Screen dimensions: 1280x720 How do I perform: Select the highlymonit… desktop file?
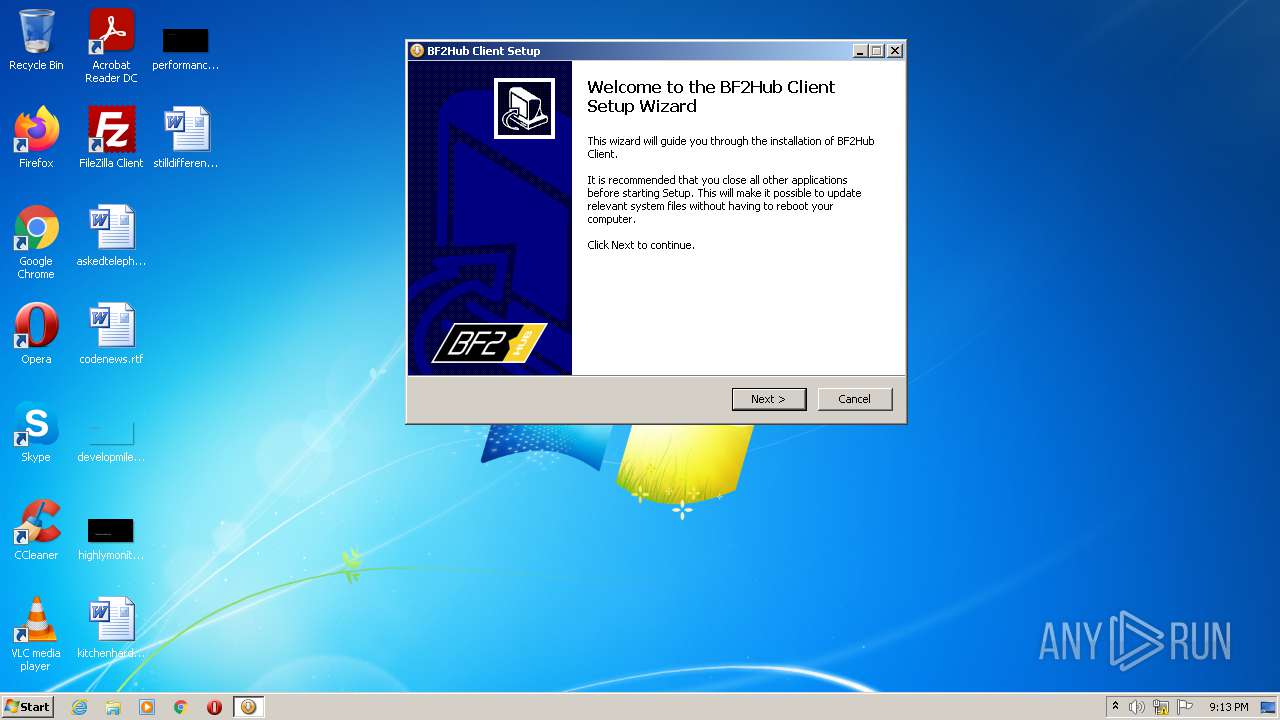pos(111,538)
